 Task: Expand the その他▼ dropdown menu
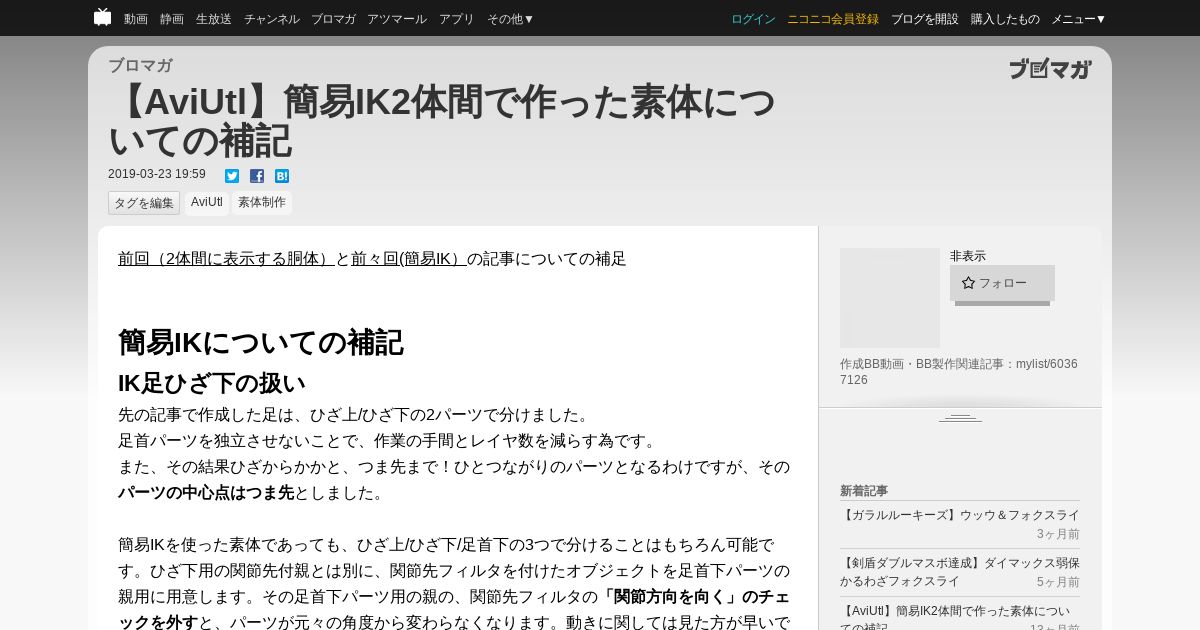click(x=511, y=19)
